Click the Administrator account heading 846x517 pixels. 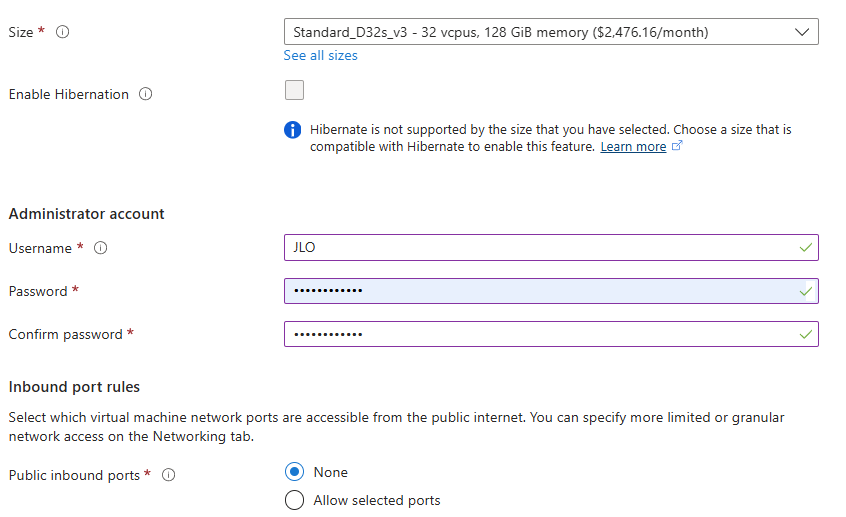[86, 214]
